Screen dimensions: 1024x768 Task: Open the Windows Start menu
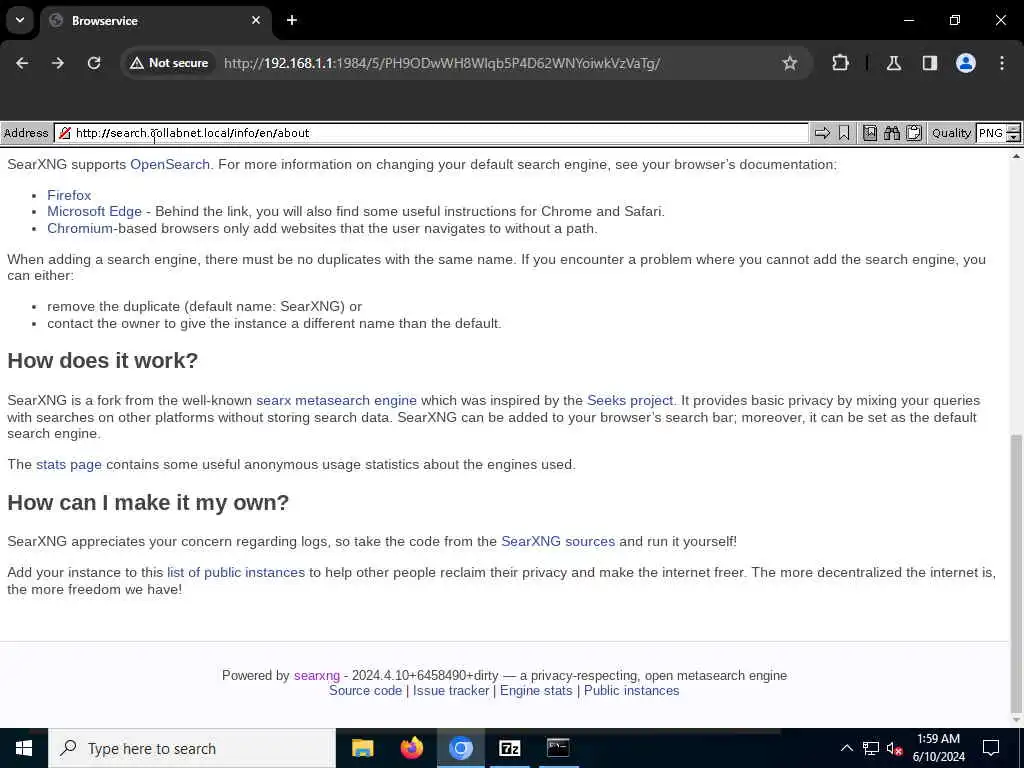pyautogui.click(x=24, y=748)
